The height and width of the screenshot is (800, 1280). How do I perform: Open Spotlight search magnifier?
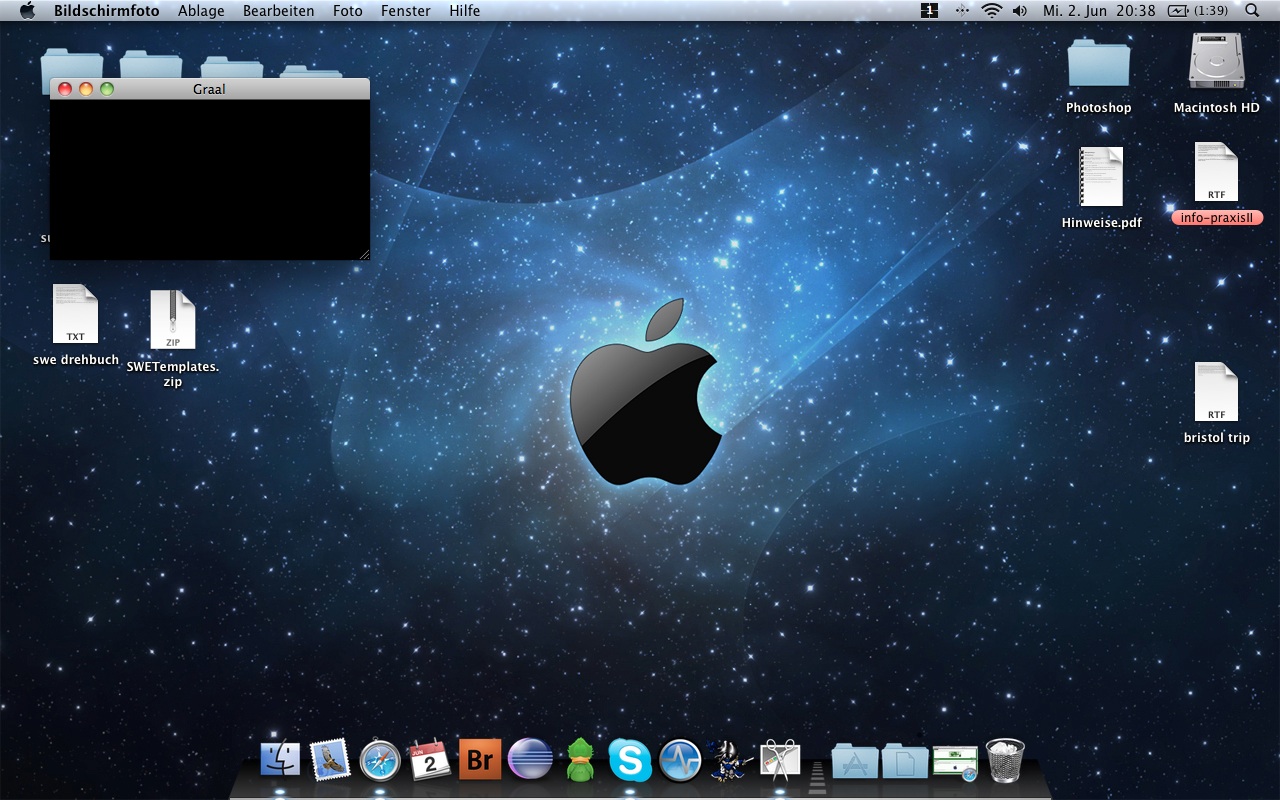click(x=1253, y=10)
